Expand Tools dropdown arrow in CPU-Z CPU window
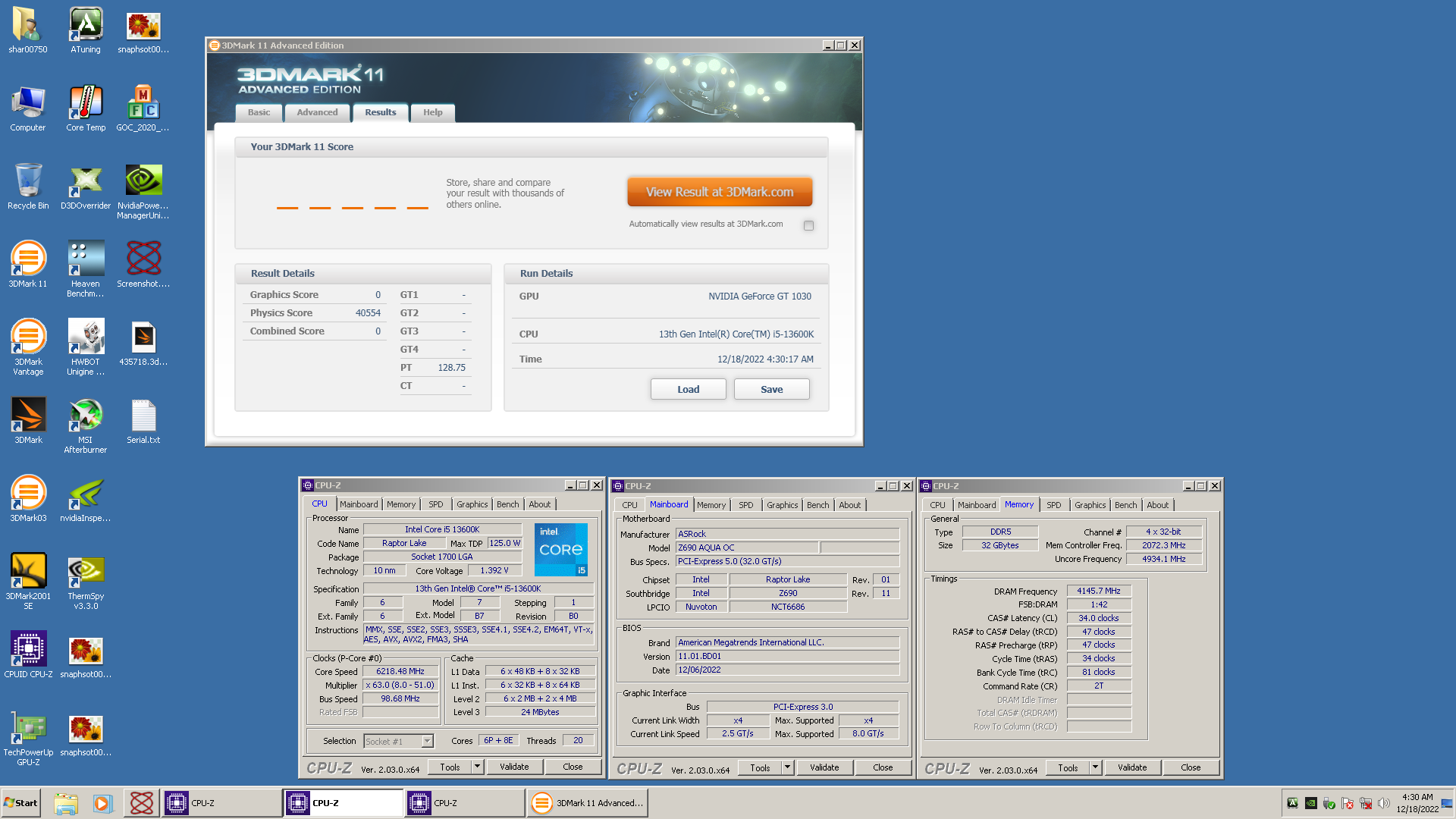Screen dimensions: 1456x819 point(478,767)
